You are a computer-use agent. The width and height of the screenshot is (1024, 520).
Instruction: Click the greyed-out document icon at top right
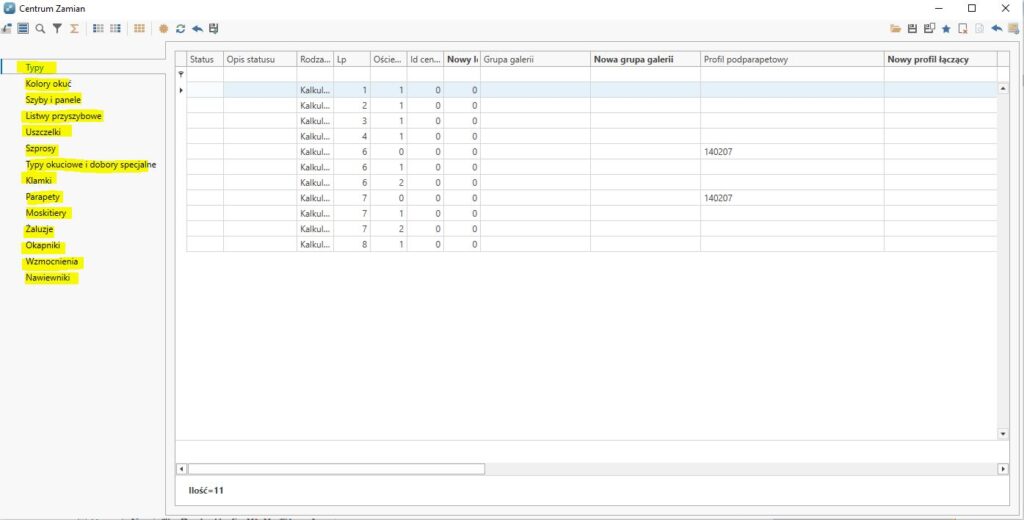(980, 29)
